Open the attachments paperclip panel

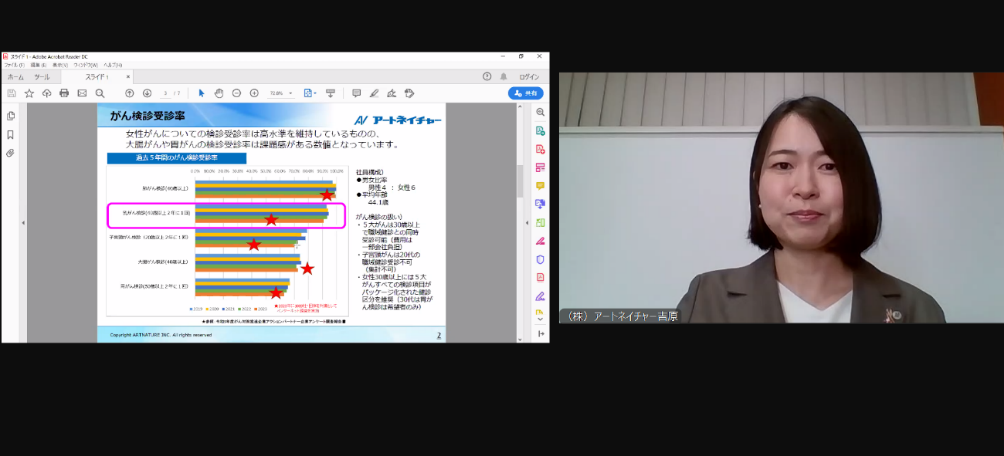[x=10, y=153]
